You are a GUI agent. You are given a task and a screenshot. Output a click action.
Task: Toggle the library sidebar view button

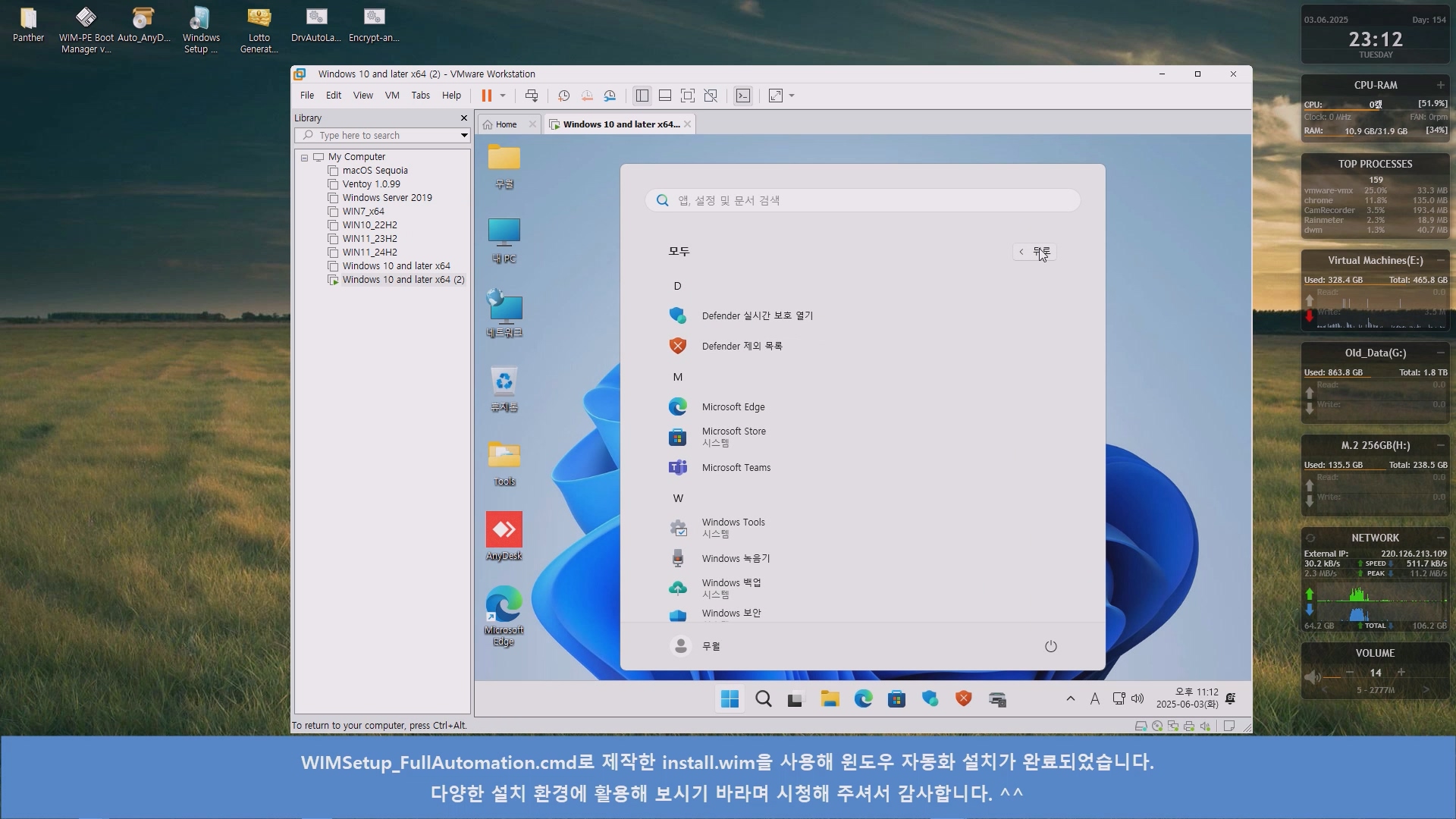point(642,96)
